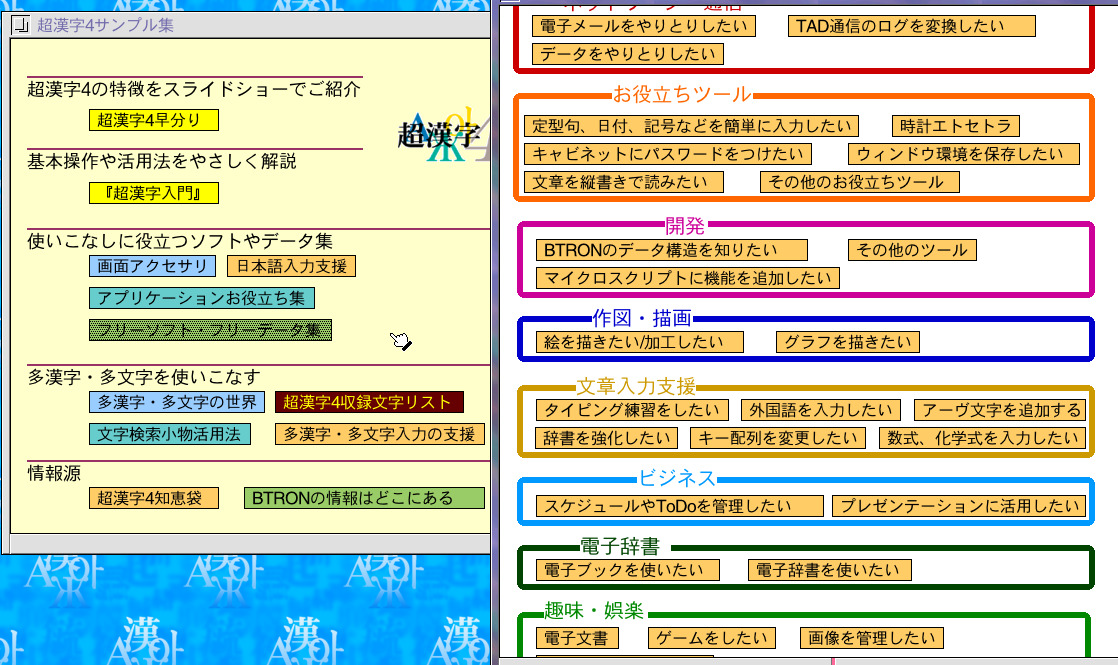The image size is (1118, 665).
Task: Click 絵を描きたい/加工したい
Action: click(640, 342)
